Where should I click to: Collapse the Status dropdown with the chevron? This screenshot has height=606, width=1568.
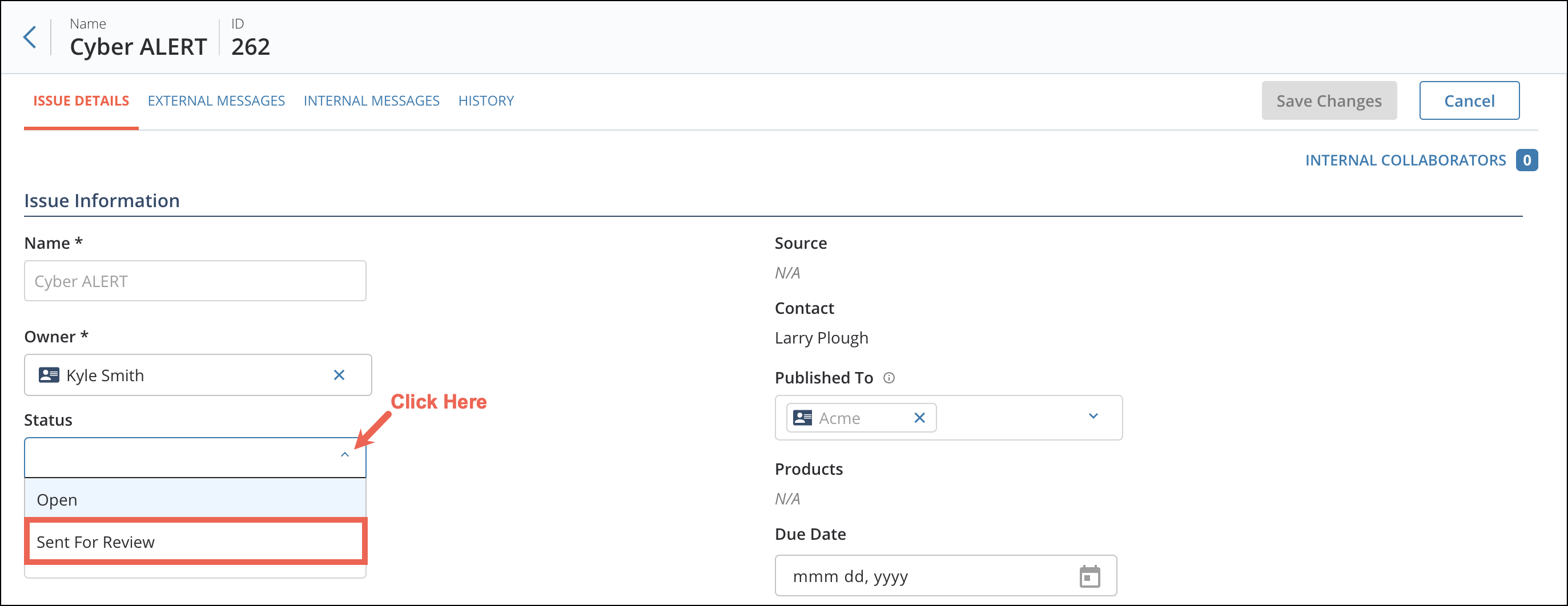click(344, 455)
